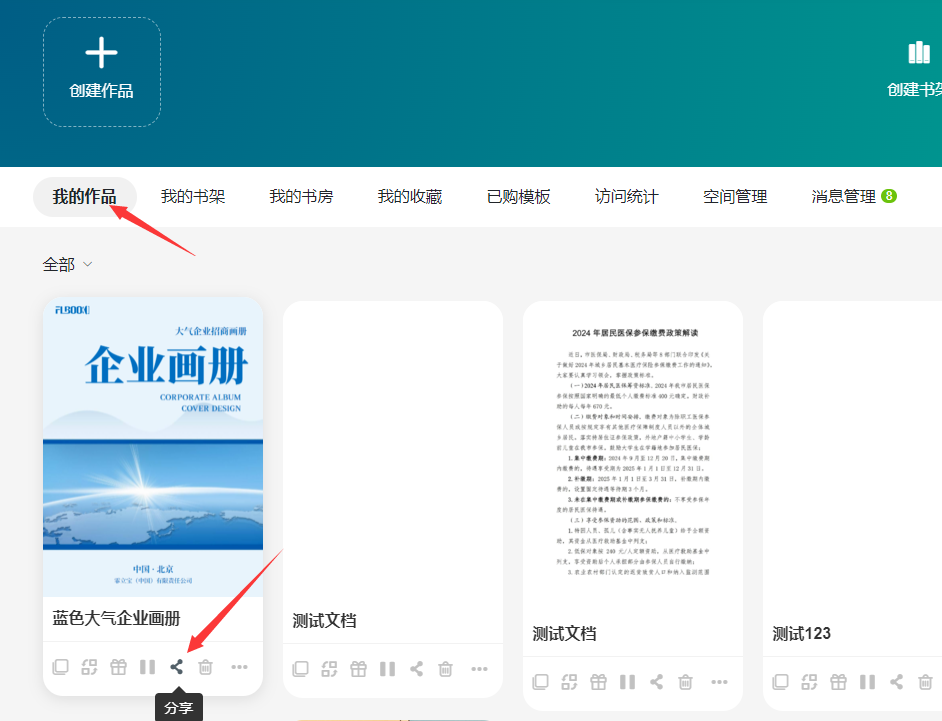The height and width of the screenshot is (721, 942).
Task: Expand the 全部 filter dropdown
Action: (x=67, y=264)
